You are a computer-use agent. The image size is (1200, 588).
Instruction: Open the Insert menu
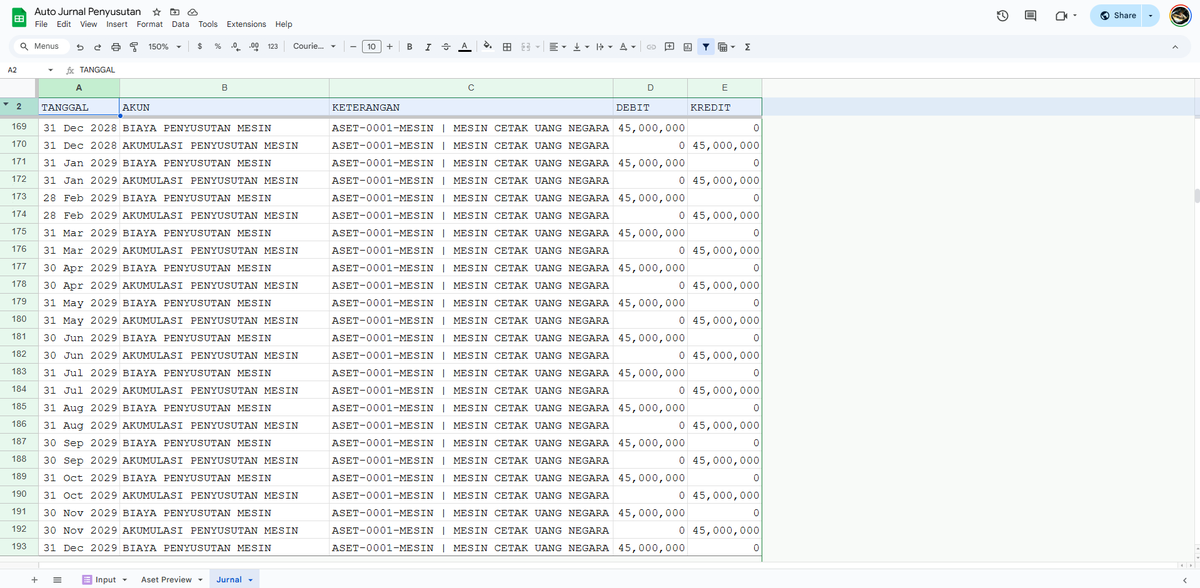click(118, 24)
